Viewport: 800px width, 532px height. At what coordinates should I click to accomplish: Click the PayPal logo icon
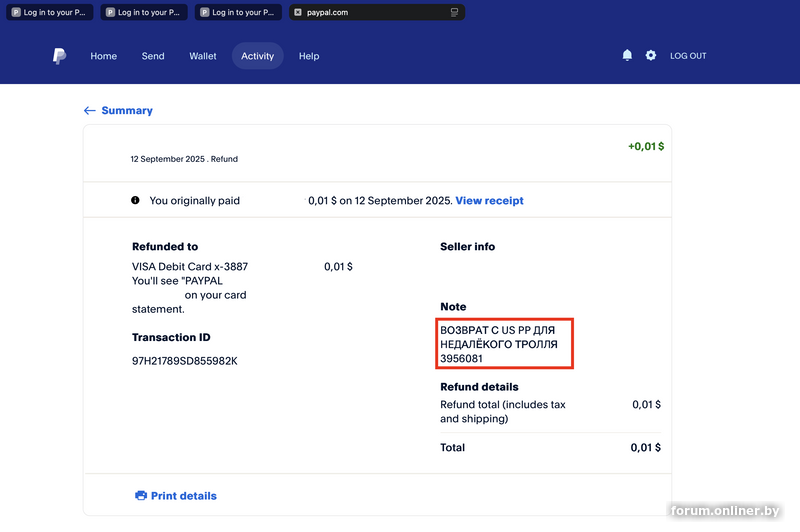coord(59,56)
